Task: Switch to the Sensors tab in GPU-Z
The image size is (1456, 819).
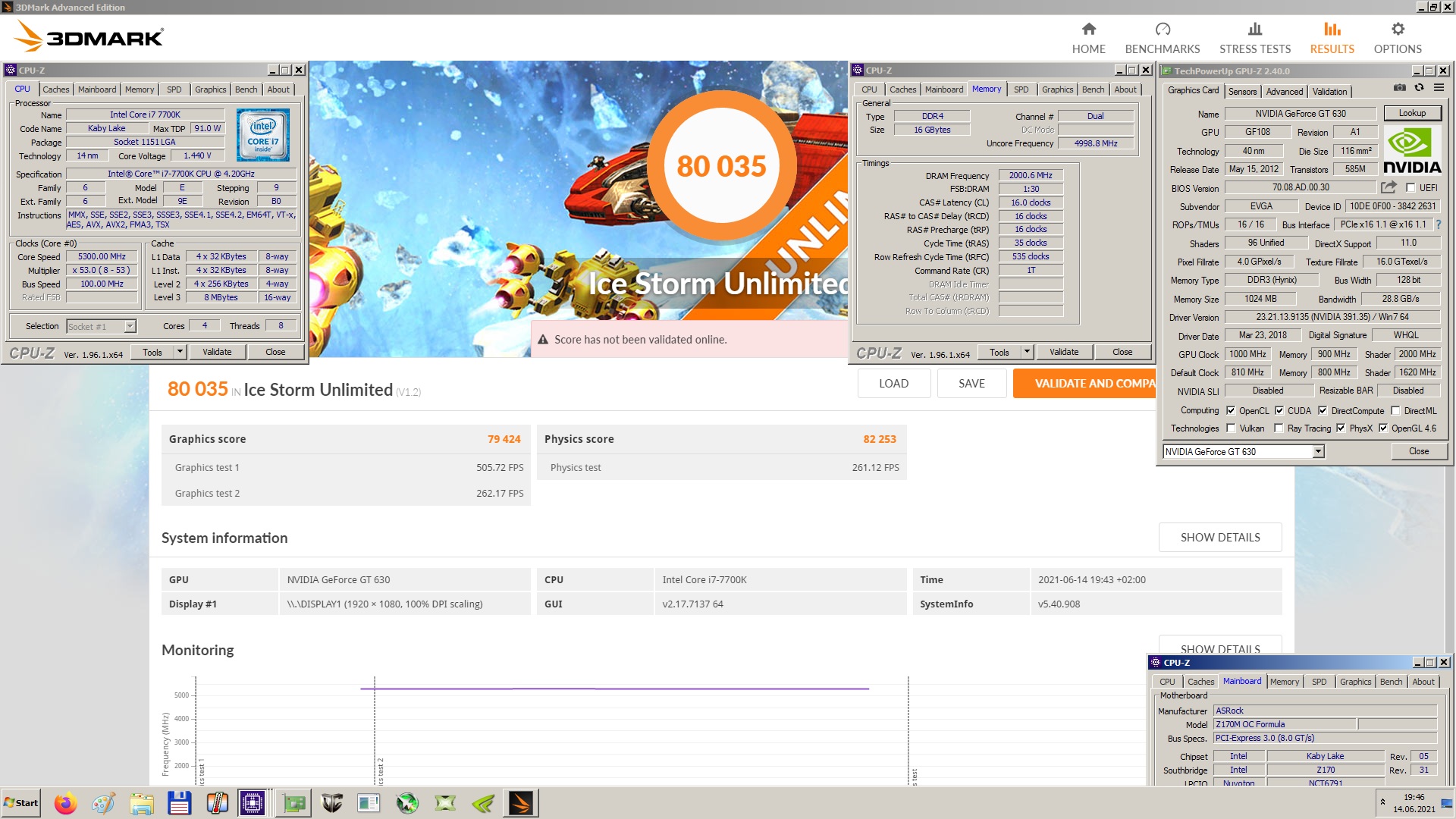Action: (x=1243, y=91)
